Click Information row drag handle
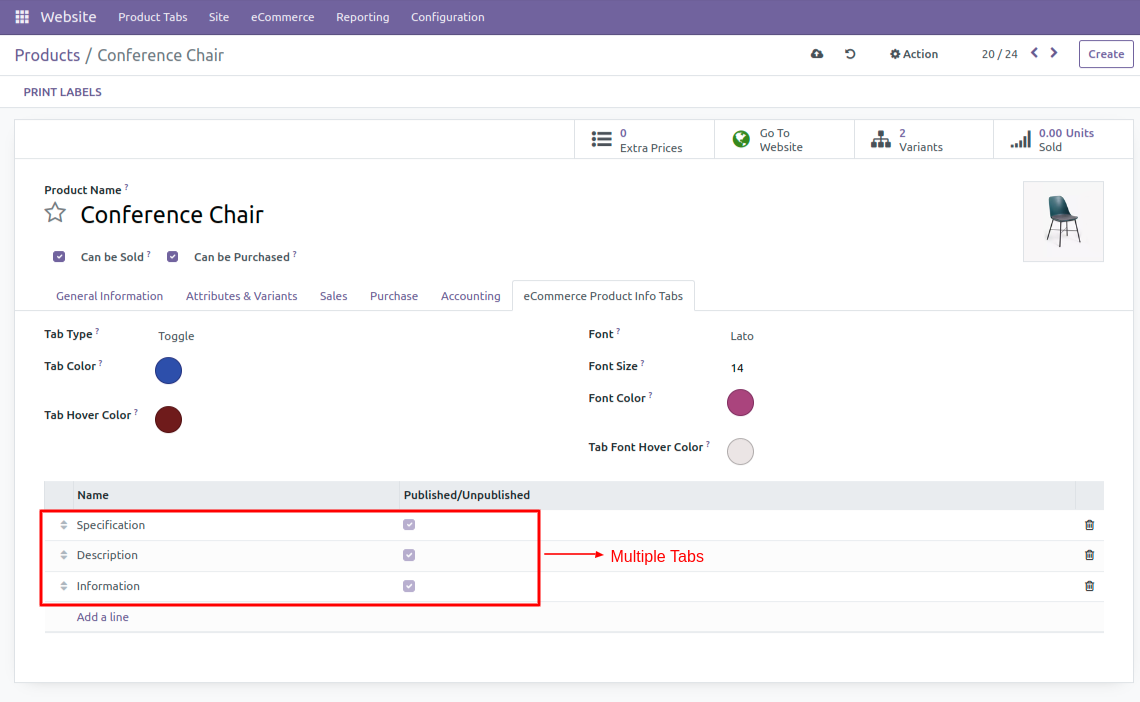1140x702 pixels. [63, 586]
